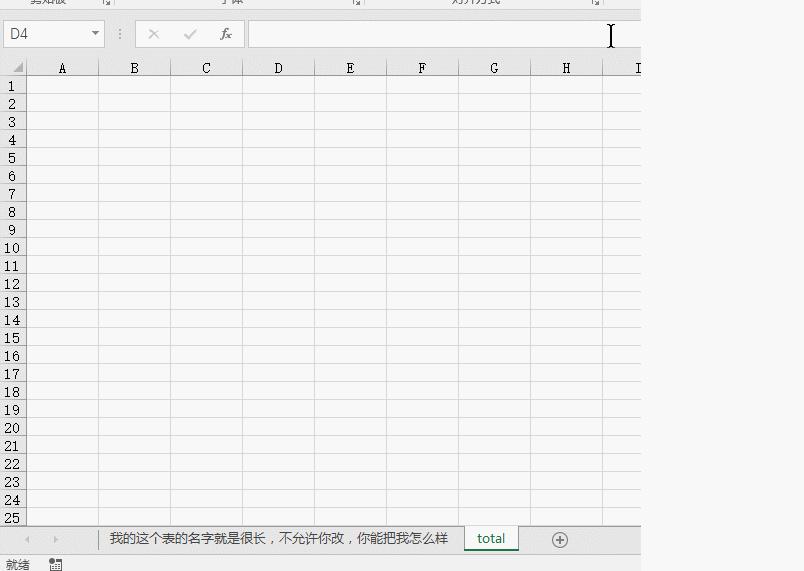
Task: Select column B header
Action: coord(134,68)
